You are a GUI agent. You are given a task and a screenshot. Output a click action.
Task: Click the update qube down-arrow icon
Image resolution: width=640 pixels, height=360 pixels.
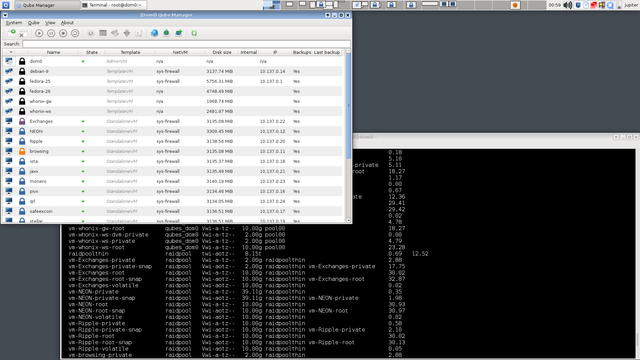127,33
